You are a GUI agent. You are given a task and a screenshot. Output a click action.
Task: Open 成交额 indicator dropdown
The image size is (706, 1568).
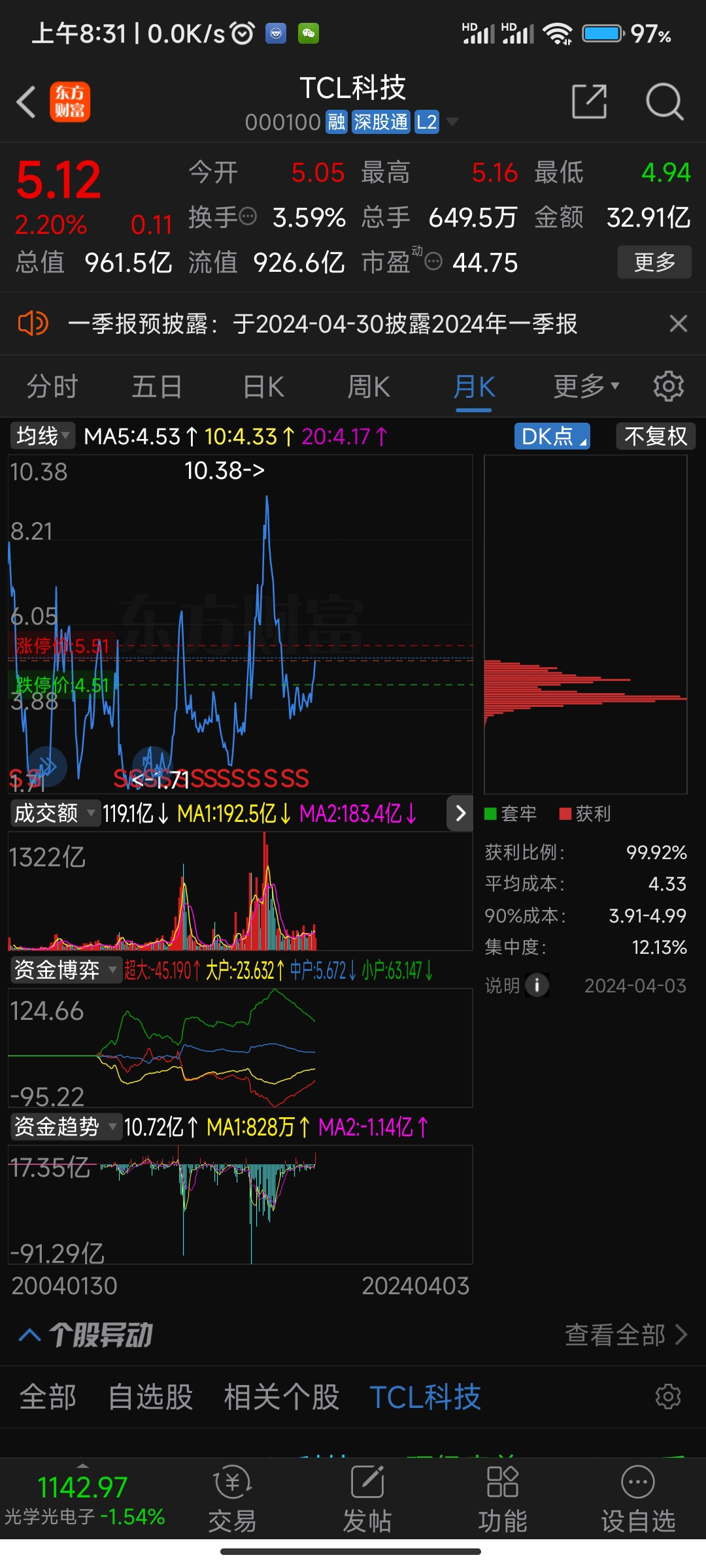click(55, 813)
